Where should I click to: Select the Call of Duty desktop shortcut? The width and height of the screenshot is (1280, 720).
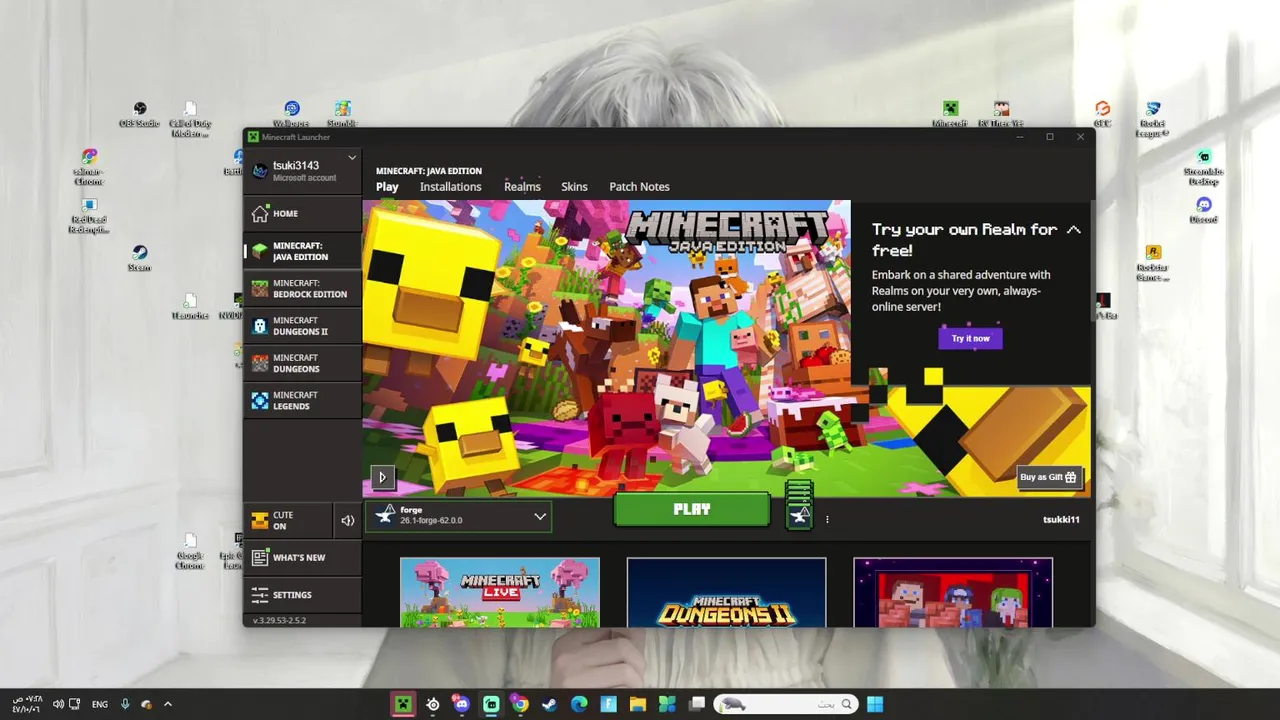[x=190, y=119]
